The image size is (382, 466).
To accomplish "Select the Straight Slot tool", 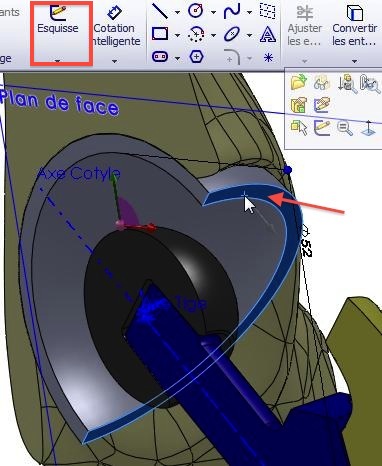I will (160, 57).
